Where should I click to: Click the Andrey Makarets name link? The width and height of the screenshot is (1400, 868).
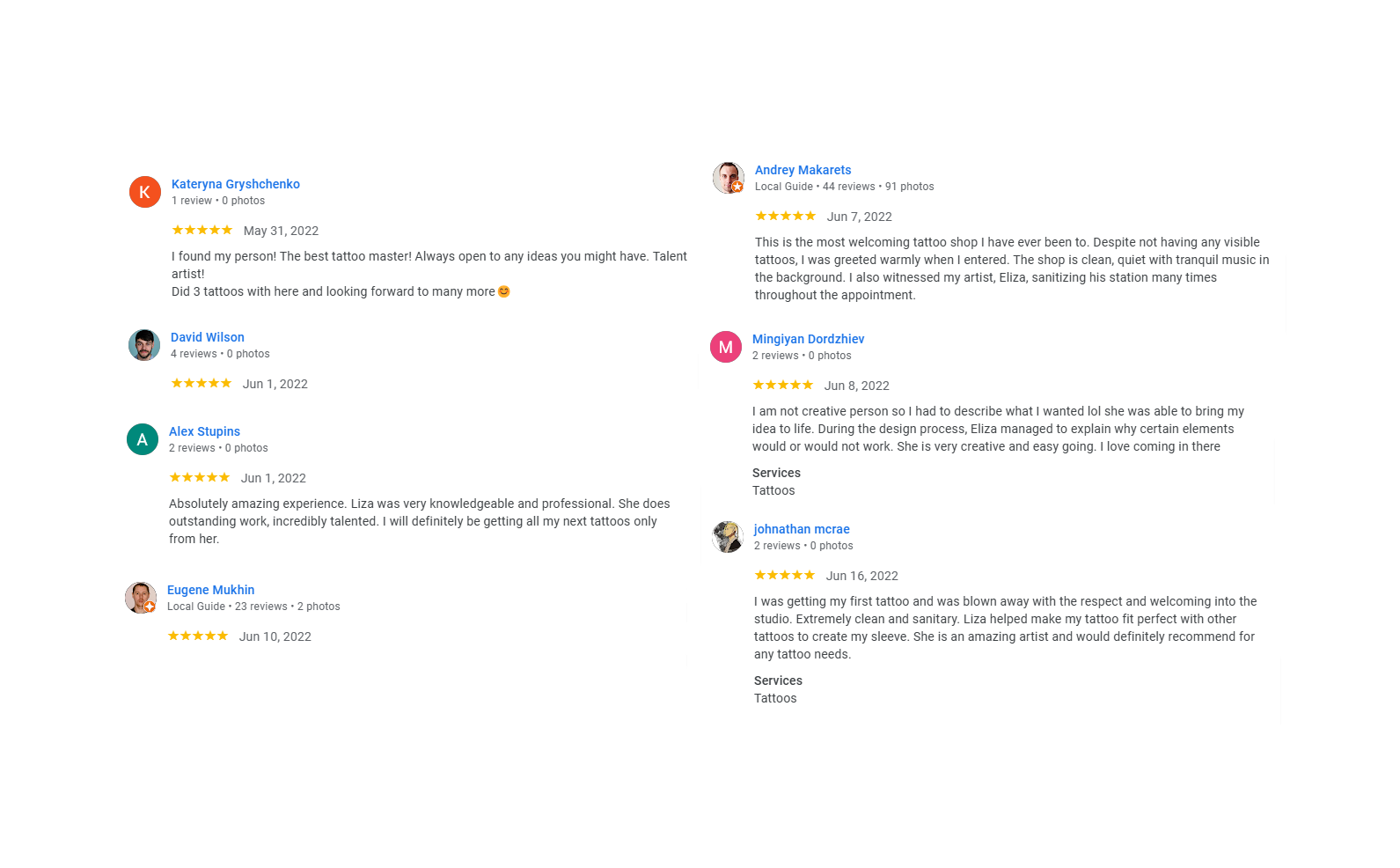coord(803,170)
